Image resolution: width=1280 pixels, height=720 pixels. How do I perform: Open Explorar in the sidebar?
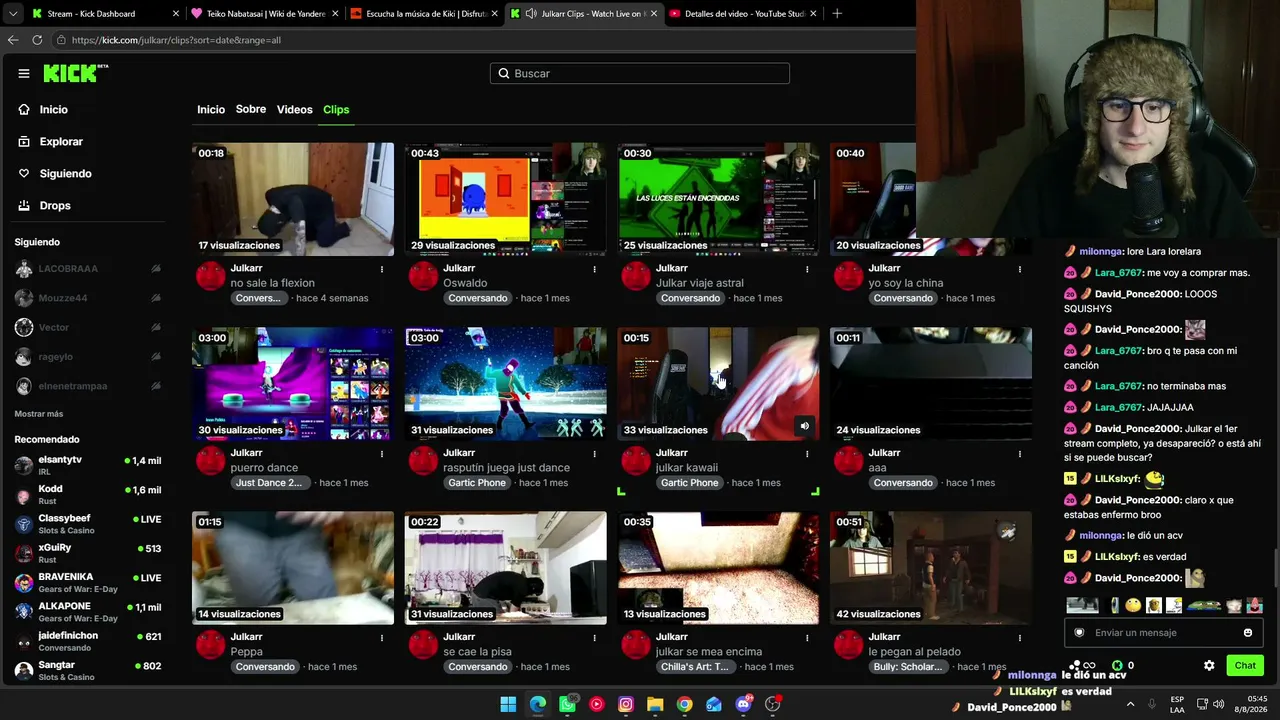(51, 141)
